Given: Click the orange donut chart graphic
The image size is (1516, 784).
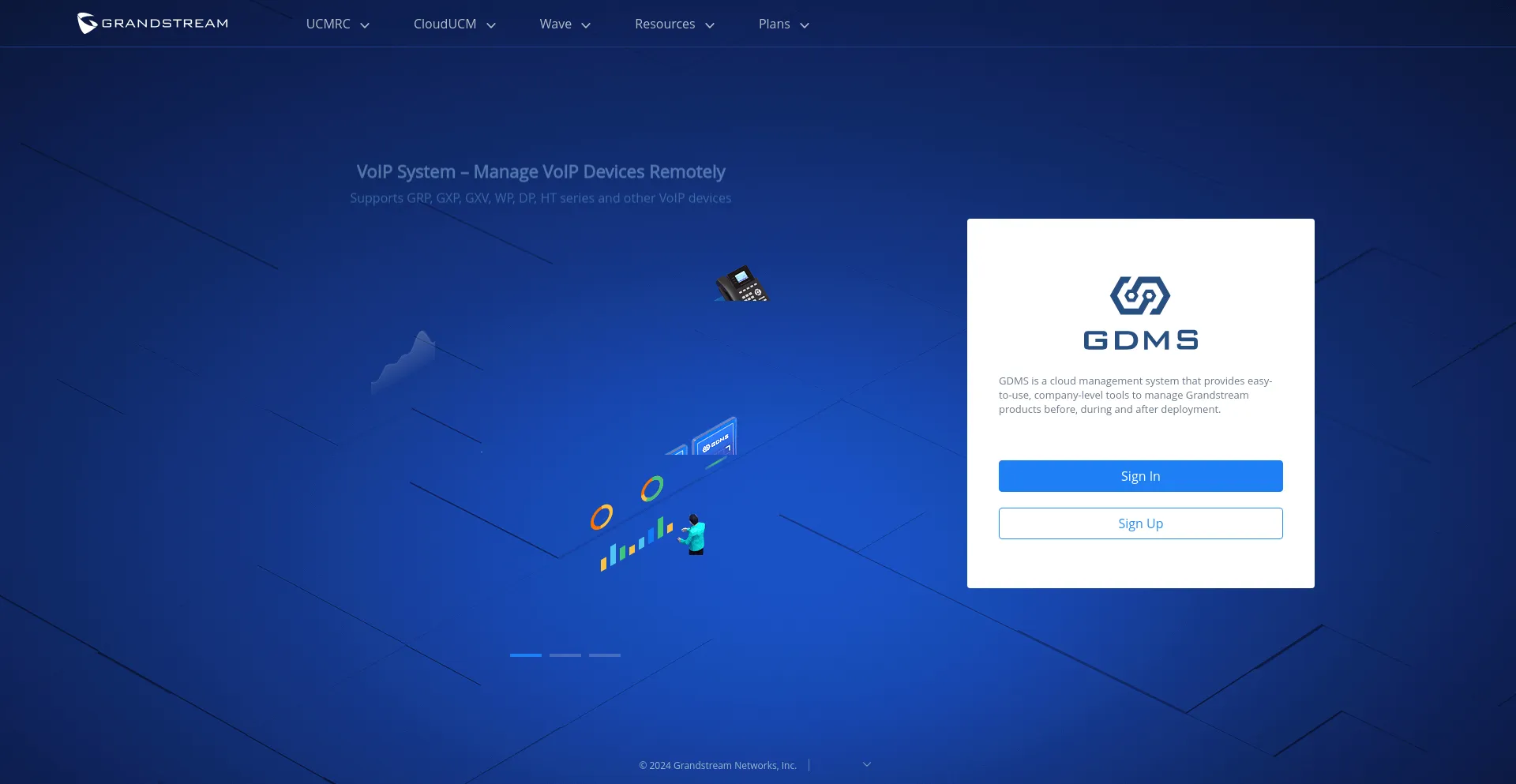Looking at the screenshot, I should (602, 517).
